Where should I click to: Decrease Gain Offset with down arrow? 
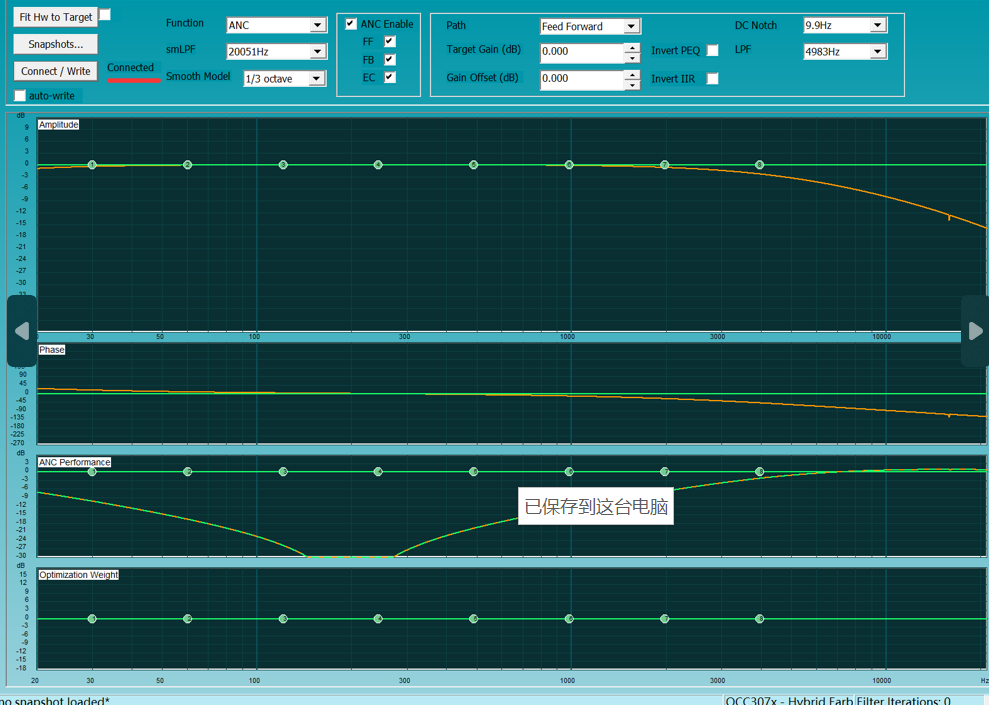(632, 84)
